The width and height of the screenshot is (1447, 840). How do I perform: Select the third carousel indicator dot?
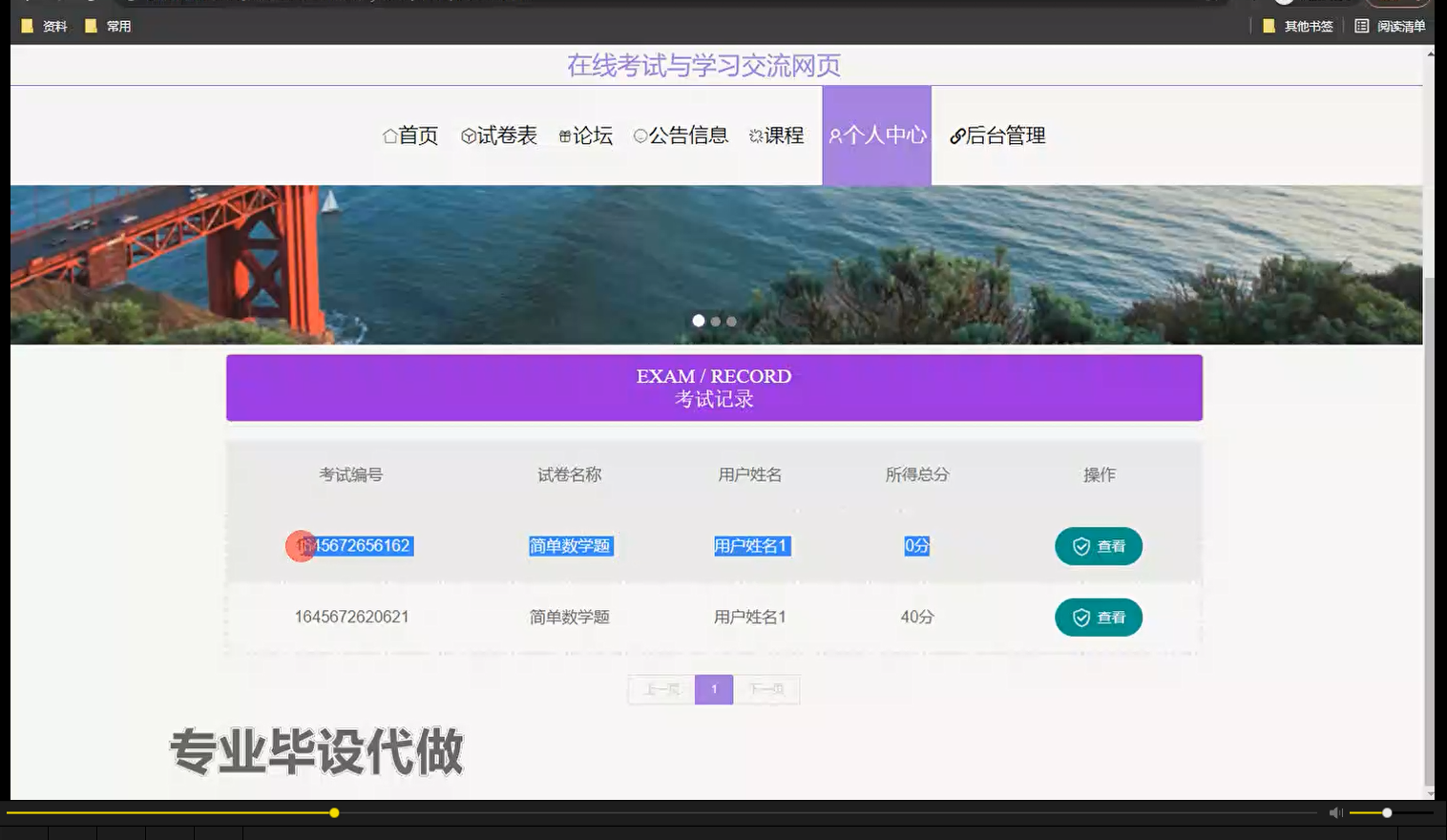coord(731,321)
